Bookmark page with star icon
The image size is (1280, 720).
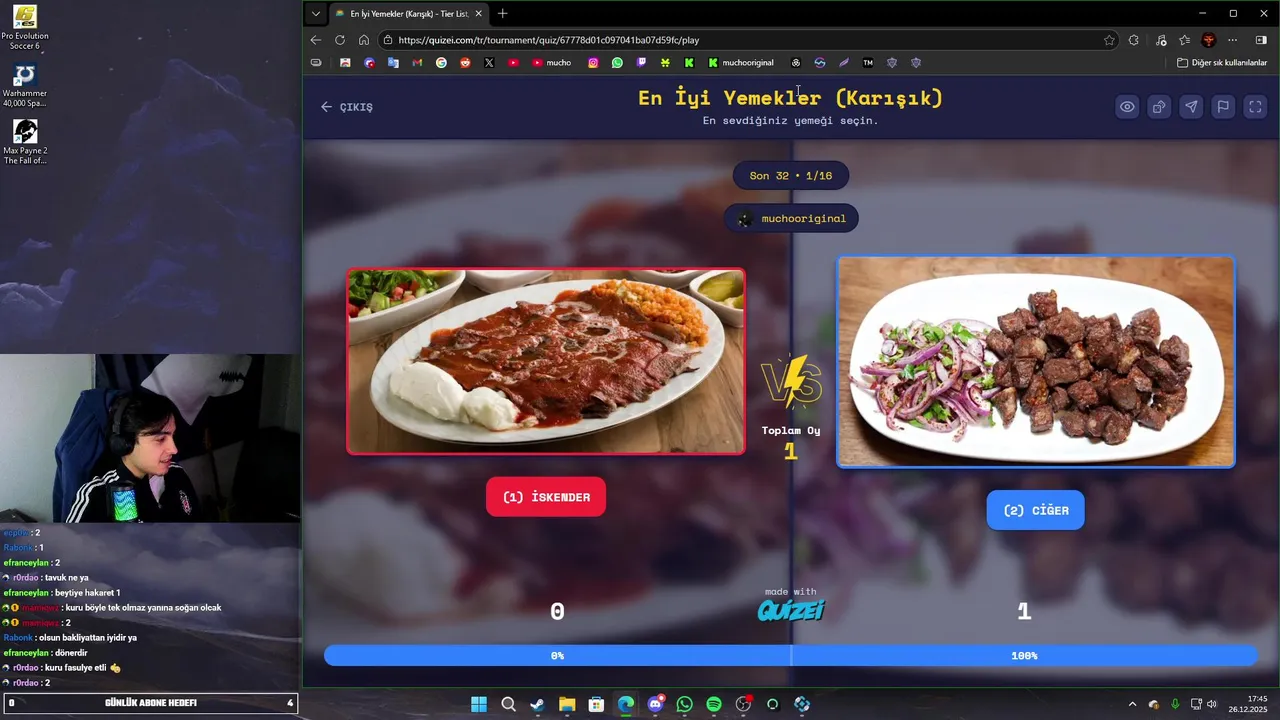[x=1109, y=40]
